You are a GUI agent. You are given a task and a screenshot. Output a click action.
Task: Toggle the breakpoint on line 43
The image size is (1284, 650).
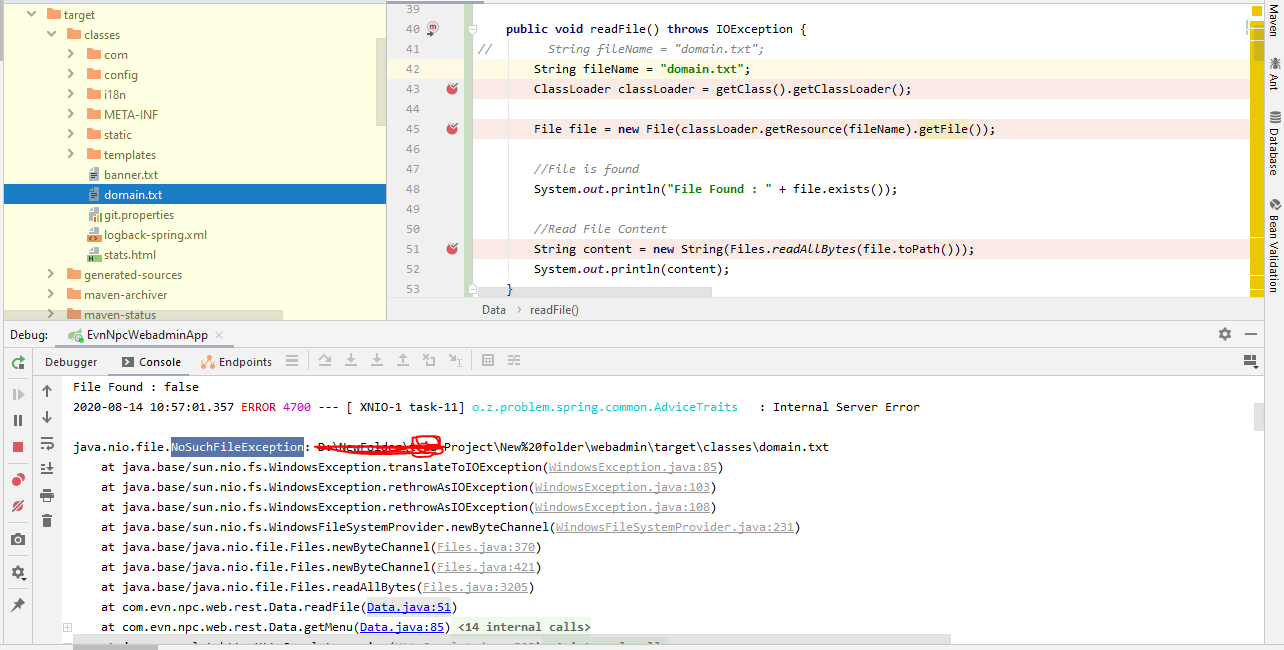[452, 89]
